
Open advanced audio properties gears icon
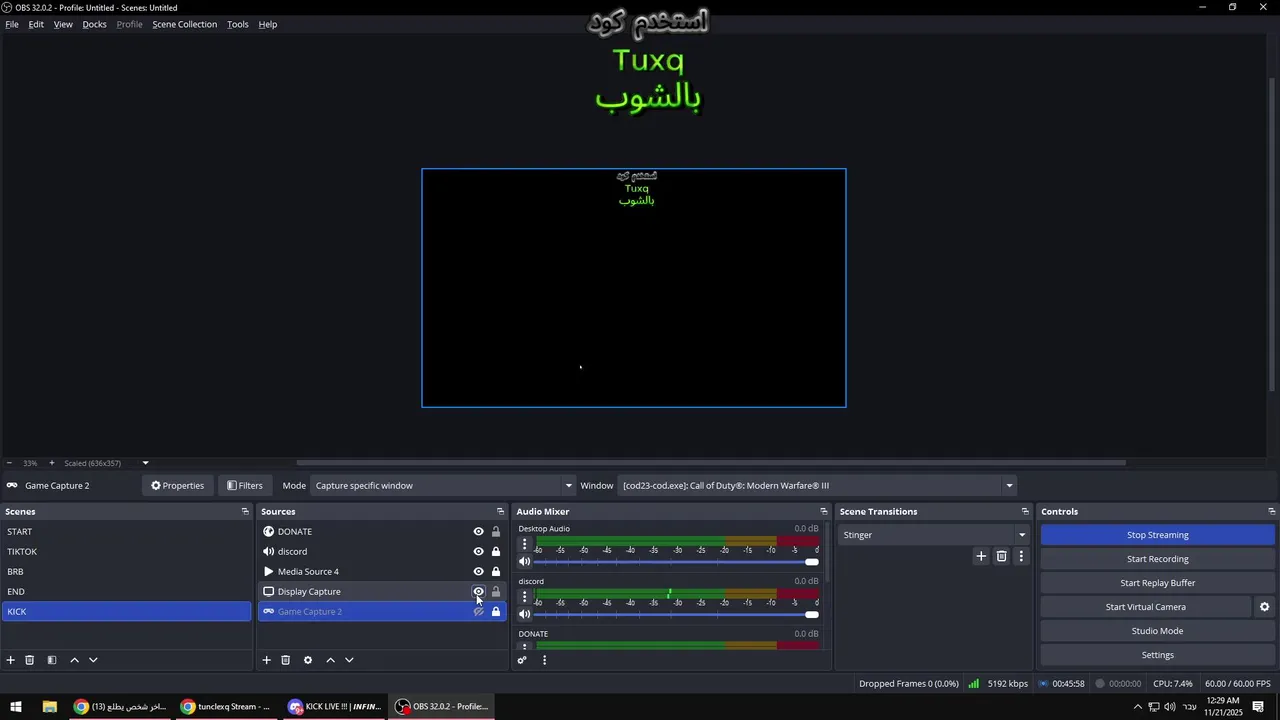522,660
